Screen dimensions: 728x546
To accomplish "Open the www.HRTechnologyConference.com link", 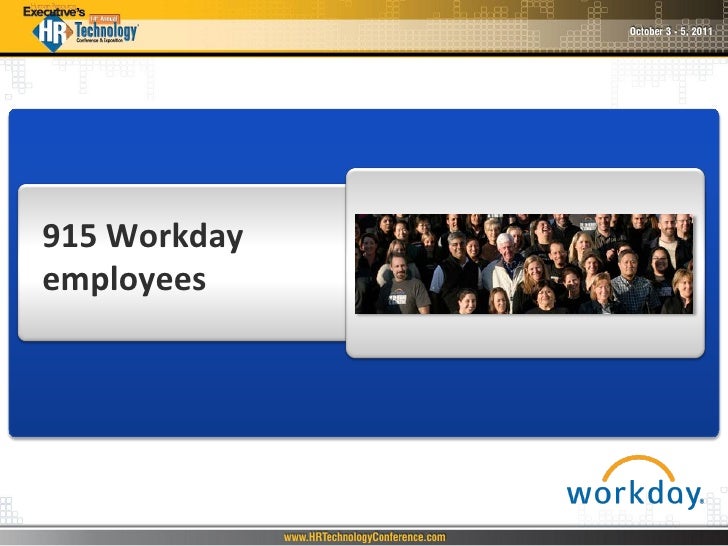I will [x=364, y=537].
